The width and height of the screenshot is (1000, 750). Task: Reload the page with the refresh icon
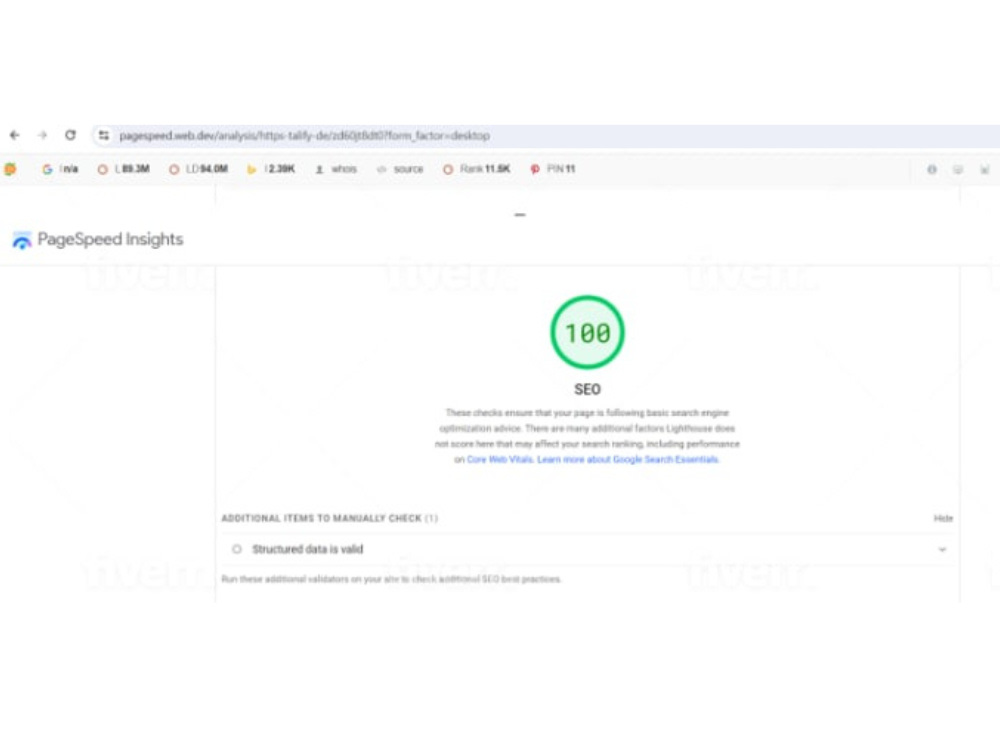(70, 135)
